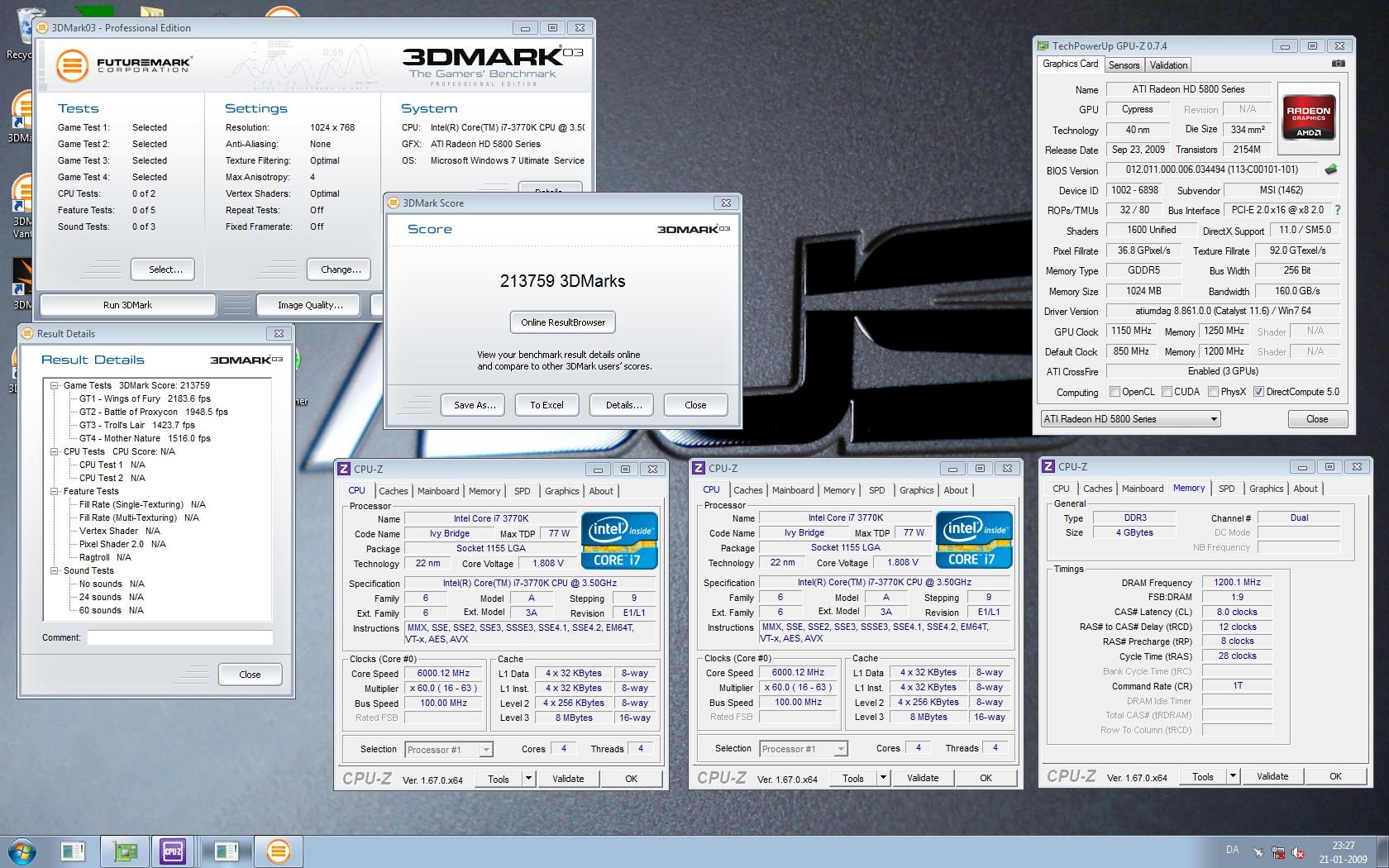Click the muted volume tray icon
The image size is (1389, 868).
pyautogui.click(x=1299, y=852)
